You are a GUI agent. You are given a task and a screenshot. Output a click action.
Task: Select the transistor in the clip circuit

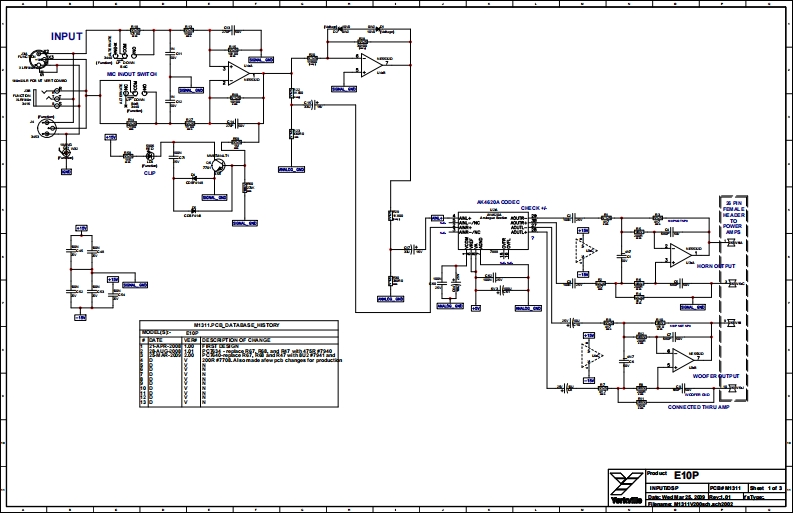click(219, 167)
